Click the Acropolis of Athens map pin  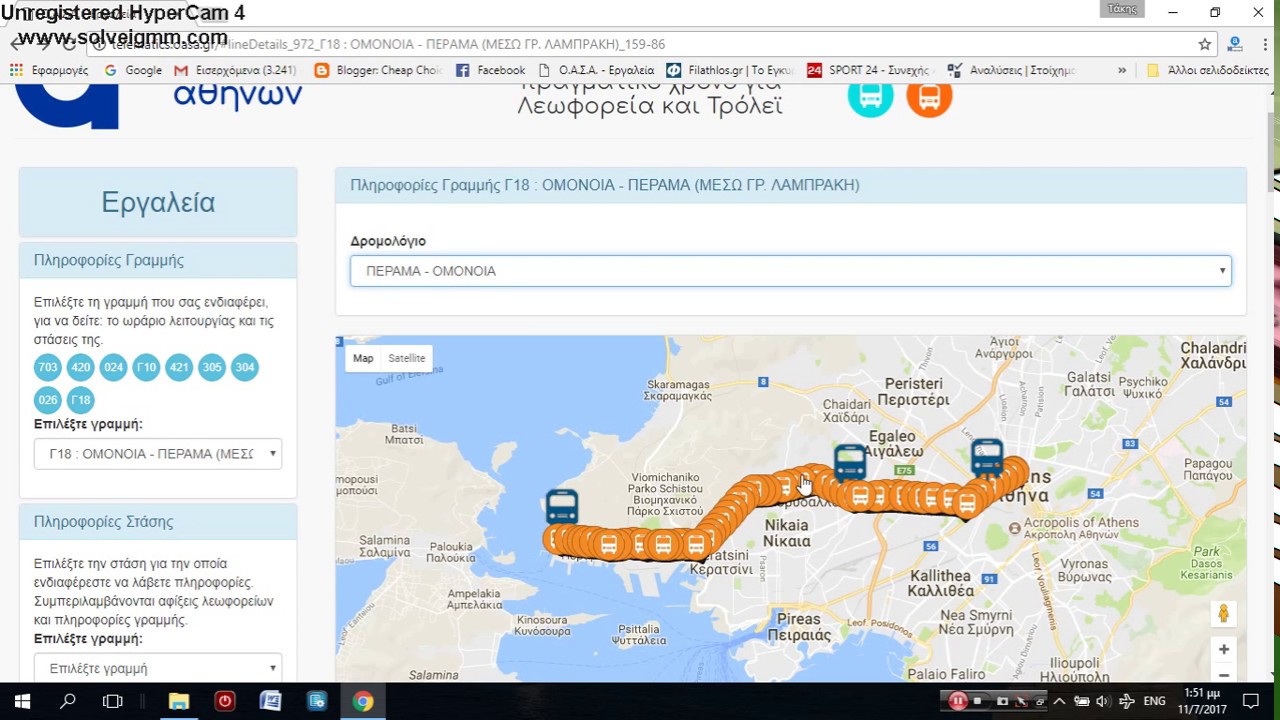pyautogui.click(x=1015, y=527)
